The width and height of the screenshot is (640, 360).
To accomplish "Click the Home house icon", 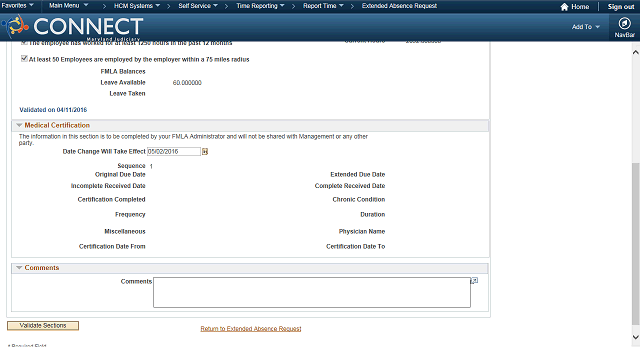I will tap(564, 7).
